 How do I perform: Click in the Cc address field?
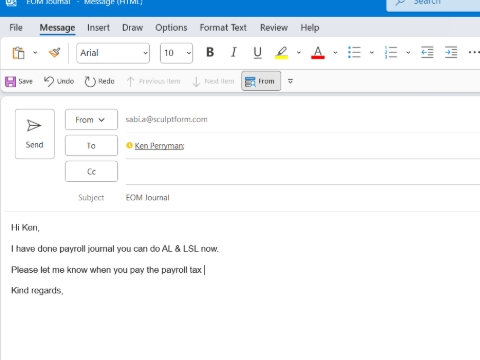(x=303, y=171)
